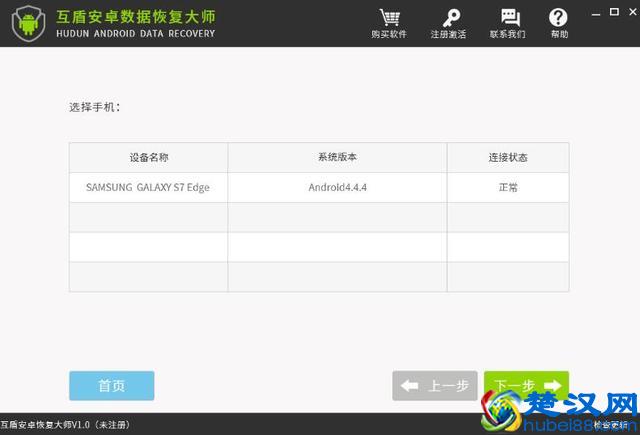Viewport: 640px width, 435px height.
Task: Click the 系统版本 column header
Action: [338, 158]
